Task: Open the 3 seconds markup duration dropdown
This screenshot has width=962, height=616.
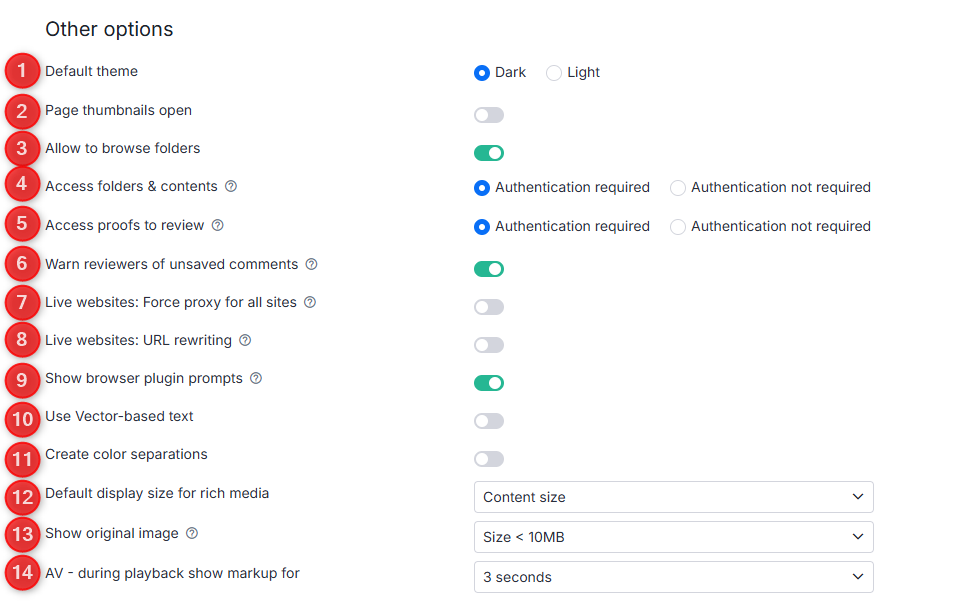Action: pyautogui.click(x=673, y=577)
